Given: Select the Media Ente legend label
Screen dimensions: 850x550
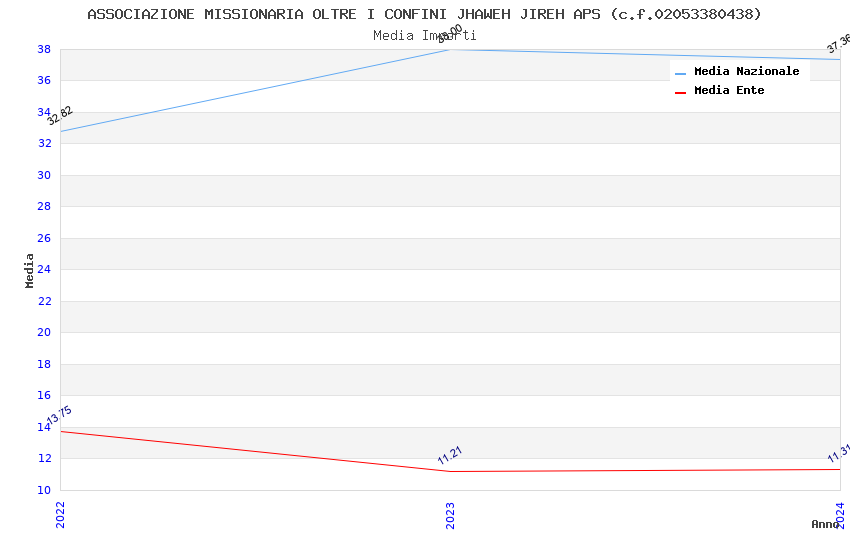Looking at the screenshot, I should click(729, 90).
